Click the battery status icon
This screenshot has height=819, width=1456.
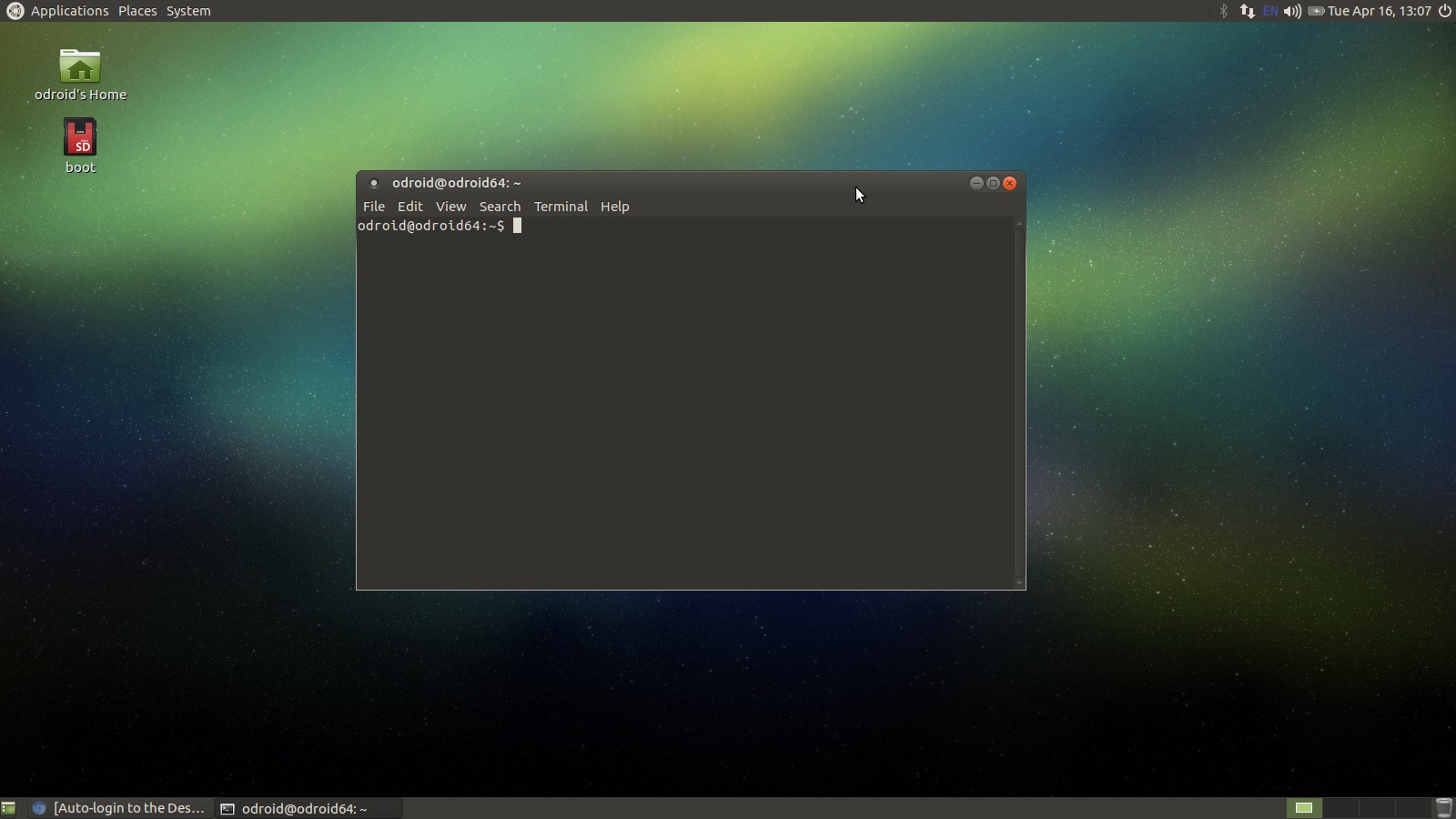coord(1316,11)
